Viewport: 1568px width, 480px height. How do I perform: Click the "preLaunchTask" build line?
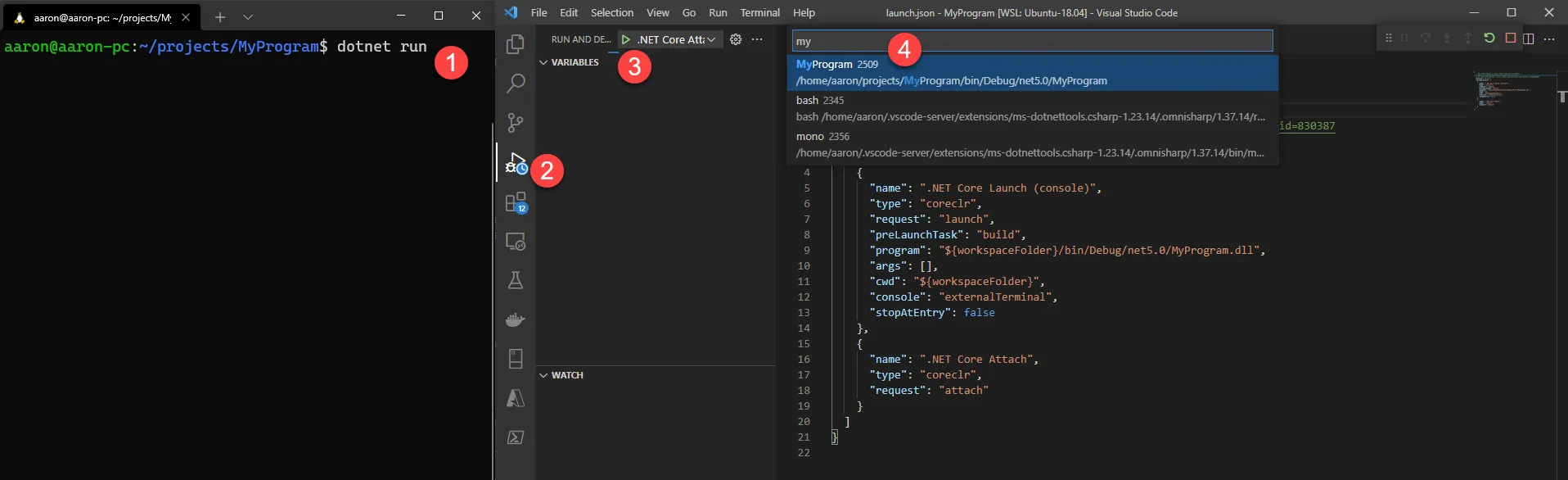coord(947,234)
